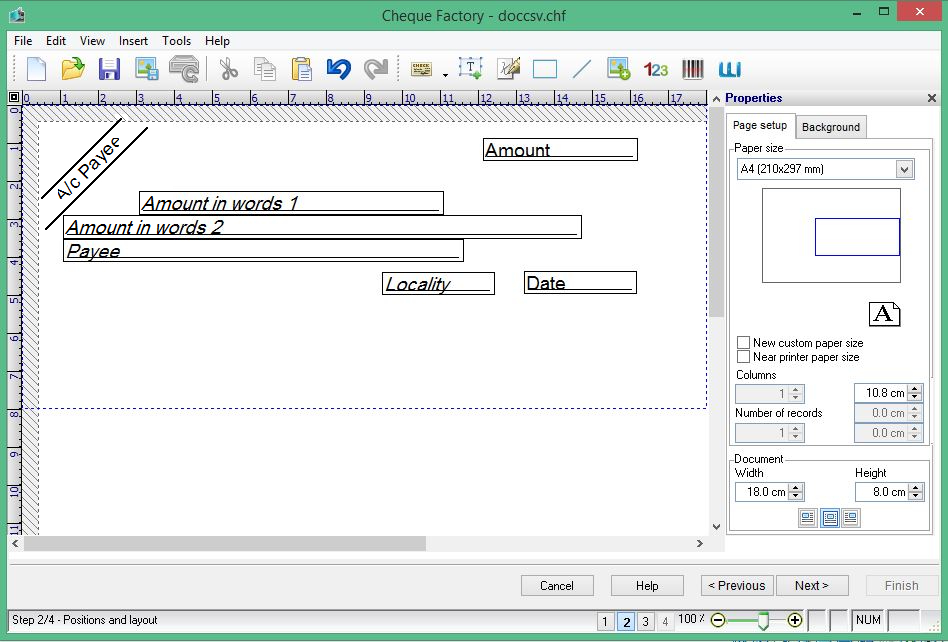Open the Paper size dropdown

tap(904, 169)
